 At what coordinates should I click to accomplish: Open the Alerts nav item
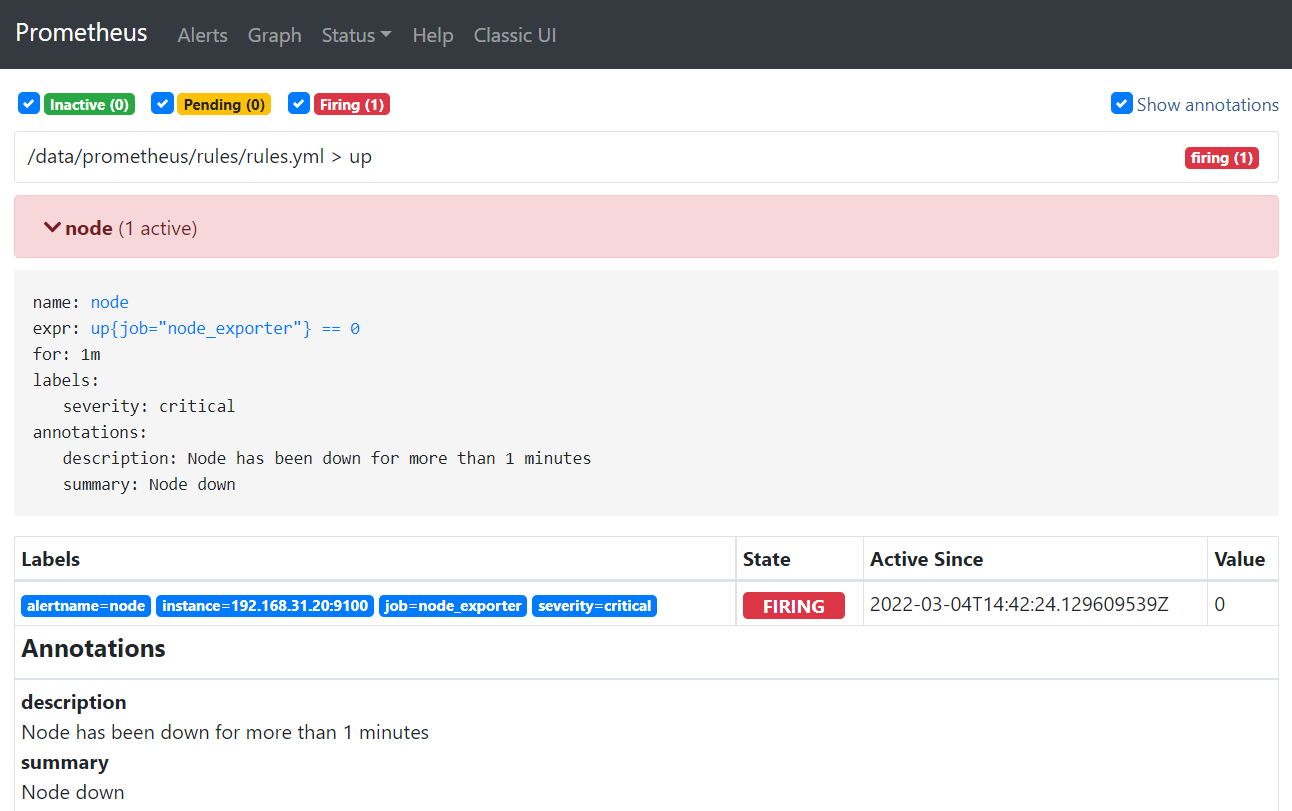coord(203,35)
